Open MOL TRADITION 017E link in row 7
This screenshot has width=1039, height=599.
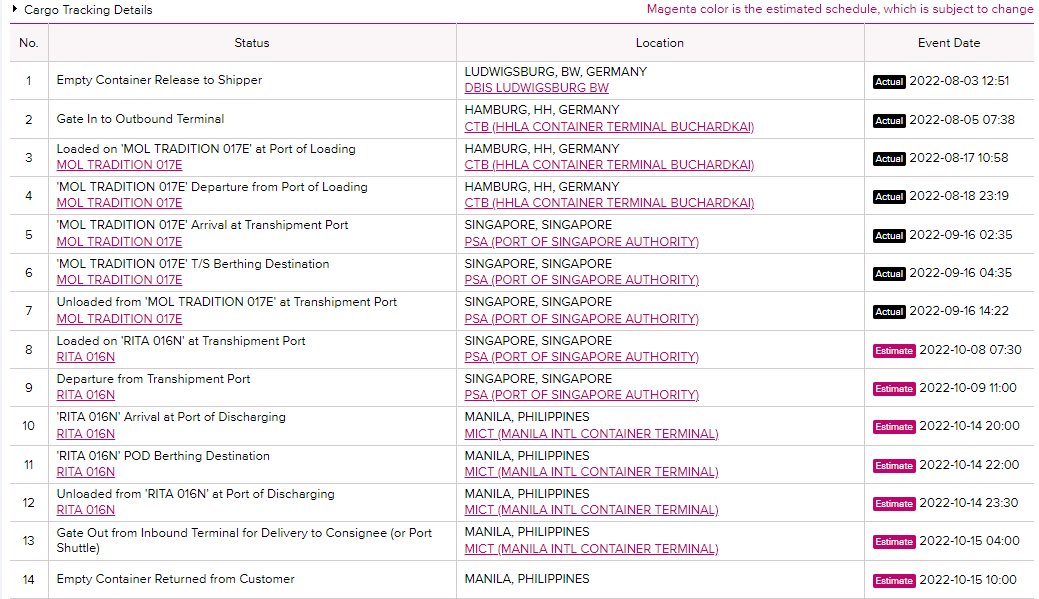[x=119, y=318]
